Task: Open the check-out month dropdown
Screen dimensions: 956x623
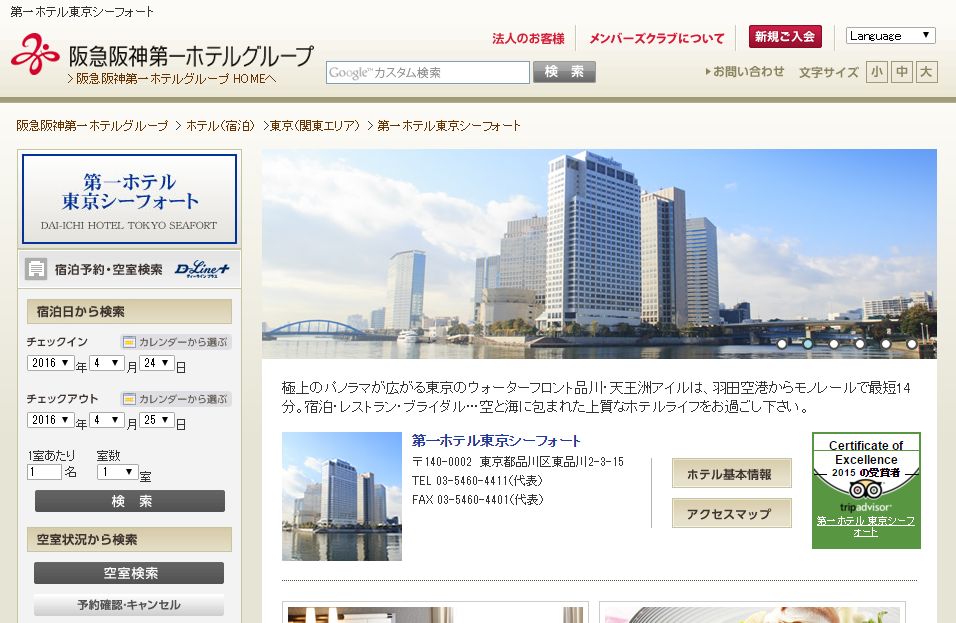Action: pyautogui.click(x=107, y=420)
